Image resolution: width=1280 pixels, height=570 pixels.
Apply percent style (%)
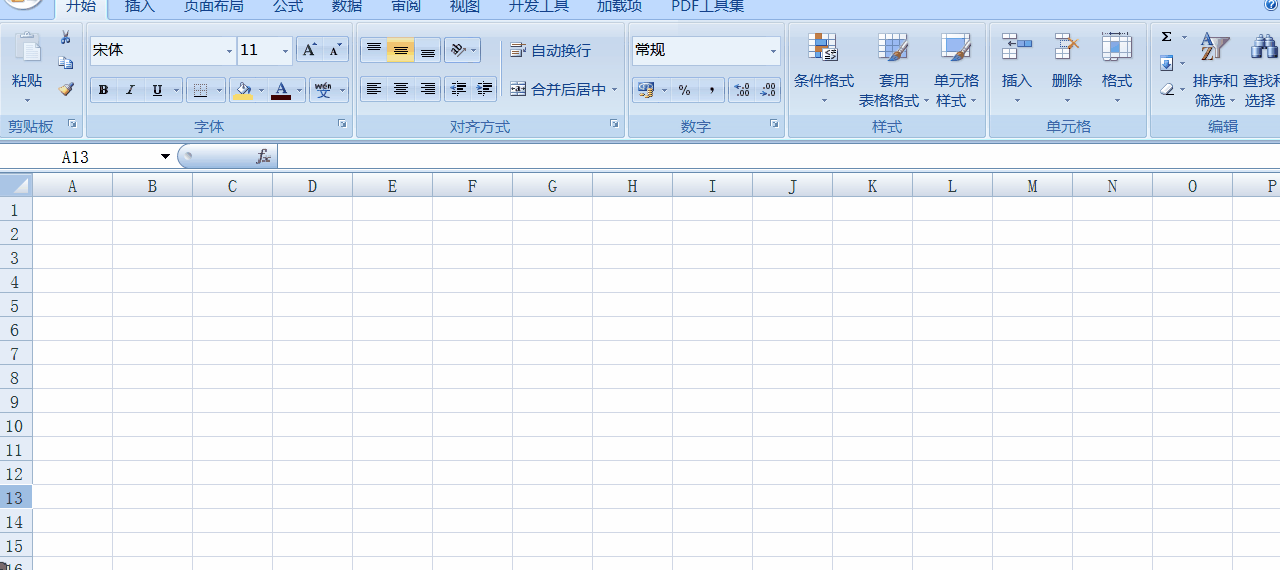(x=684, y=90)
